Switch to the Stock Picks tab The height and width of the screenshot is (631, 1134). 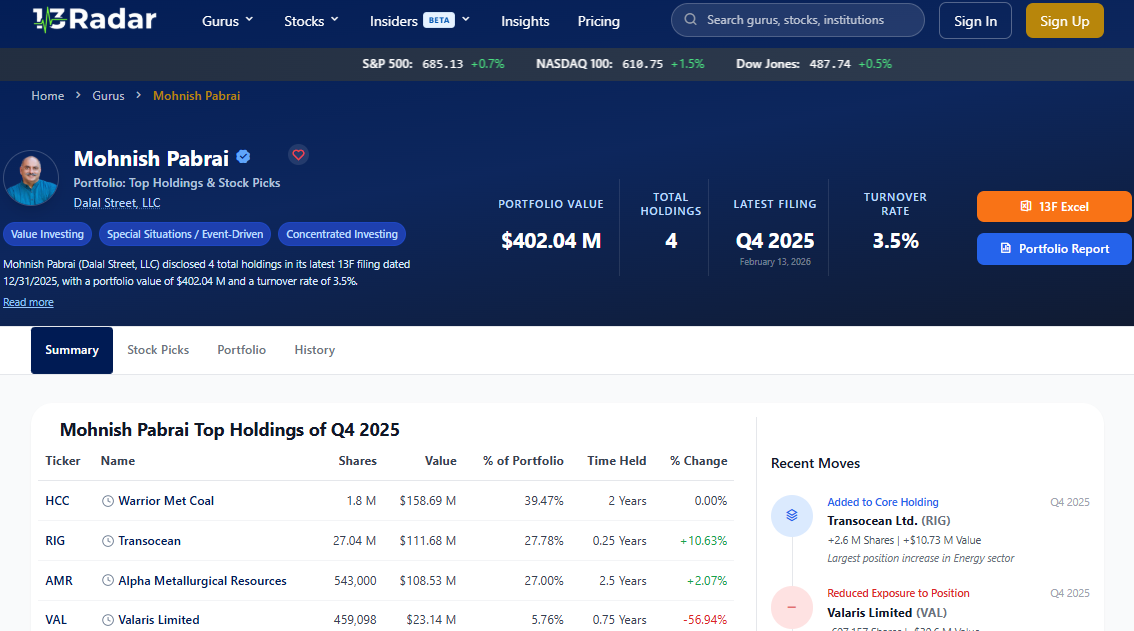tap(158, 350)
